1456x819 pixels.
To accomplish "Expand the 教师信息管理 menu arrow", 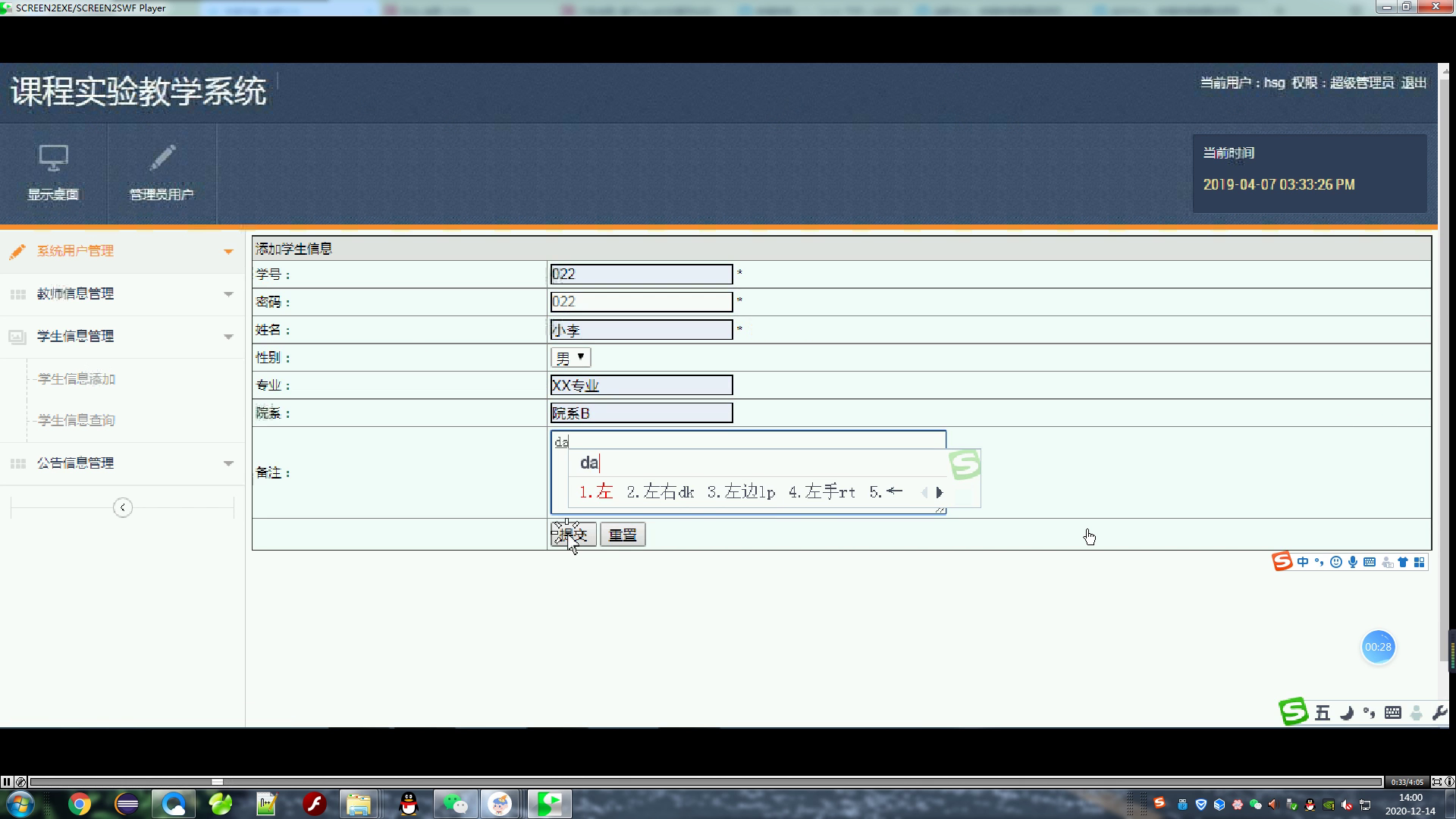I will point(228,294).
